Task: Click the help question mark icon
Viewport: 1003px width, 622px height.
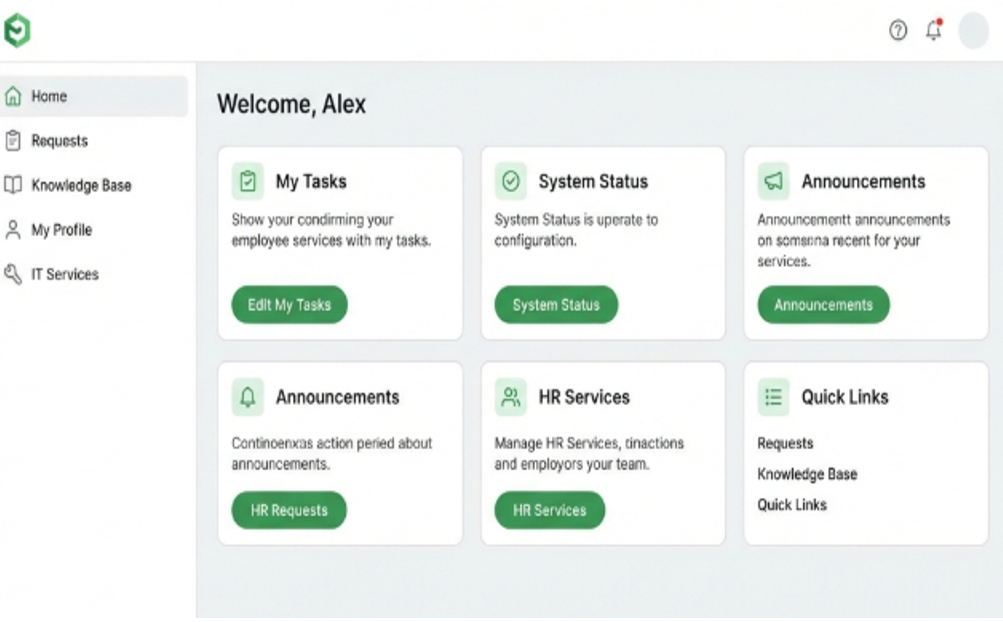Action: [897, 31]
